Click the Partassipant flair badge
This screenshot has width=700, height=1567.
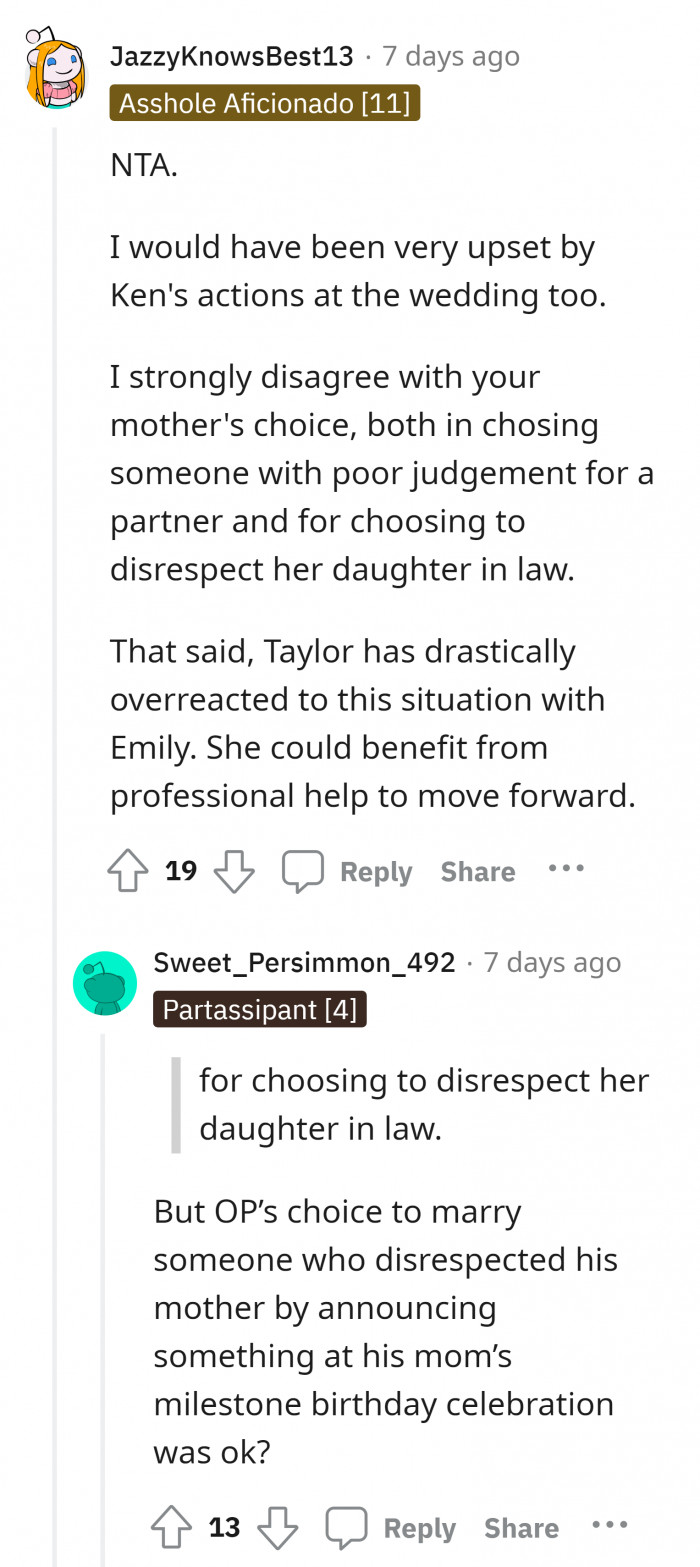260,1009
